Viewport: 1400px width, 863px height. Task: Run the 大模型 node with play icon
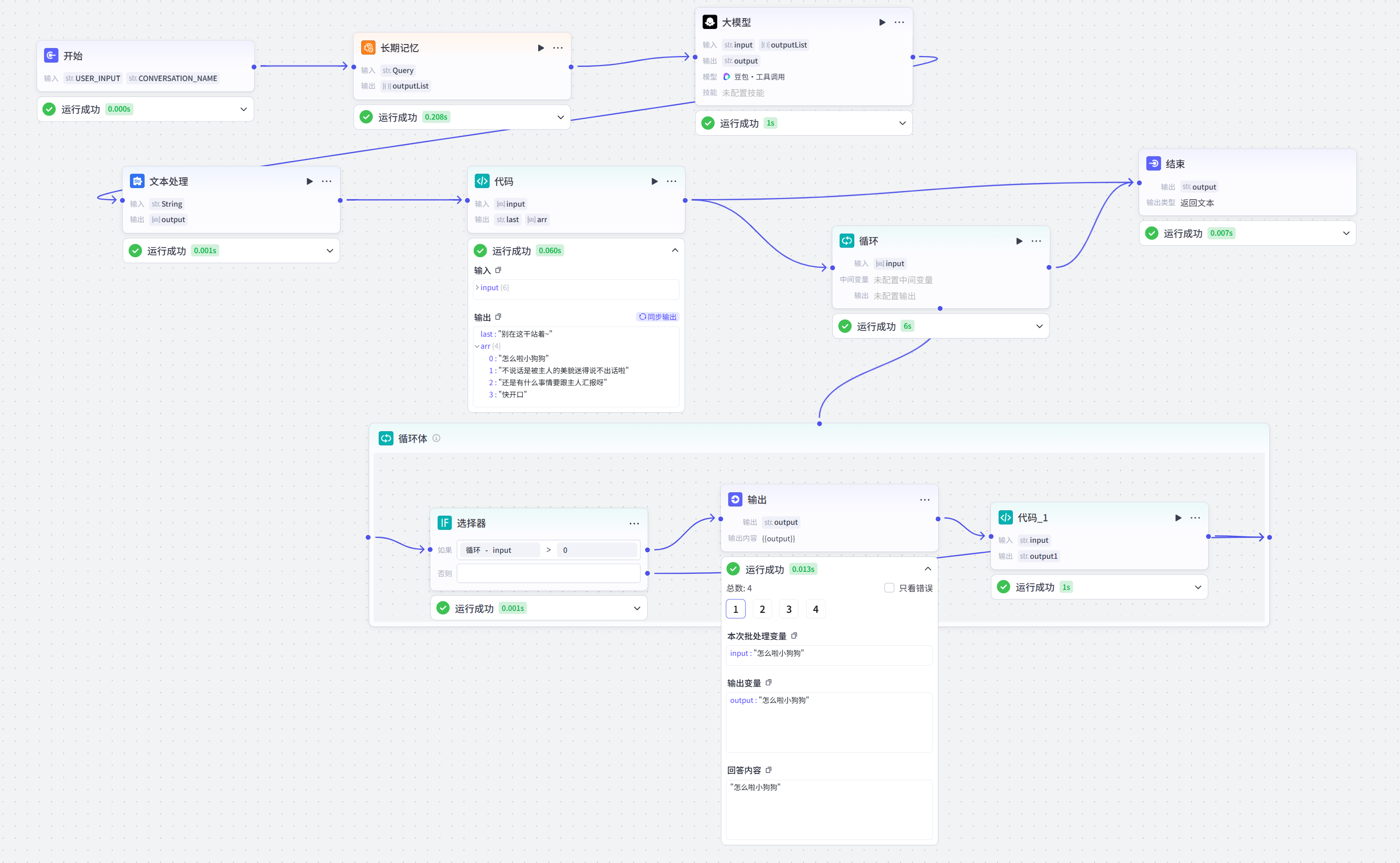pos(882,22)
